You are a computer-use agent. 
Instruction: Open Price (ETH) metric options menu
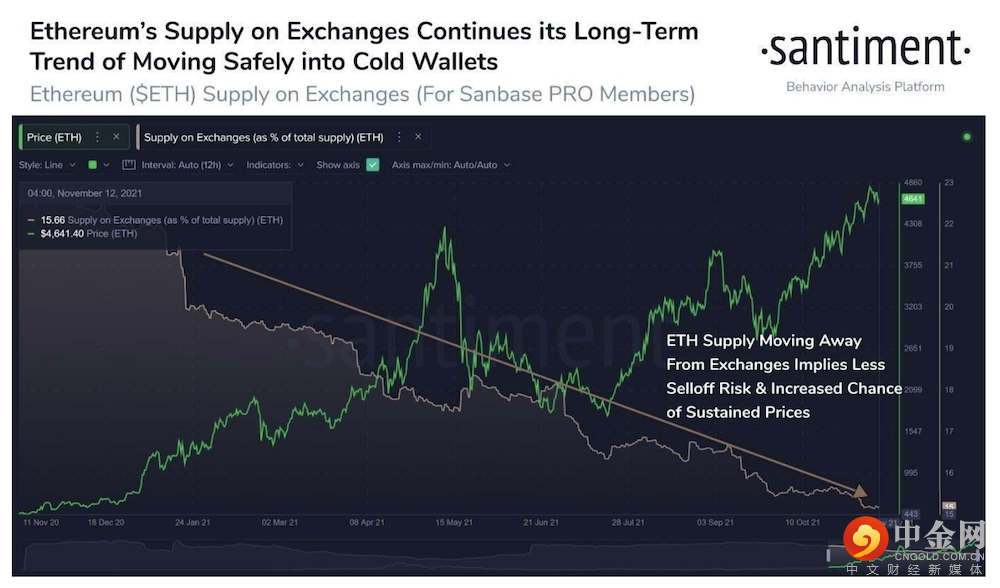coord(97,137)
